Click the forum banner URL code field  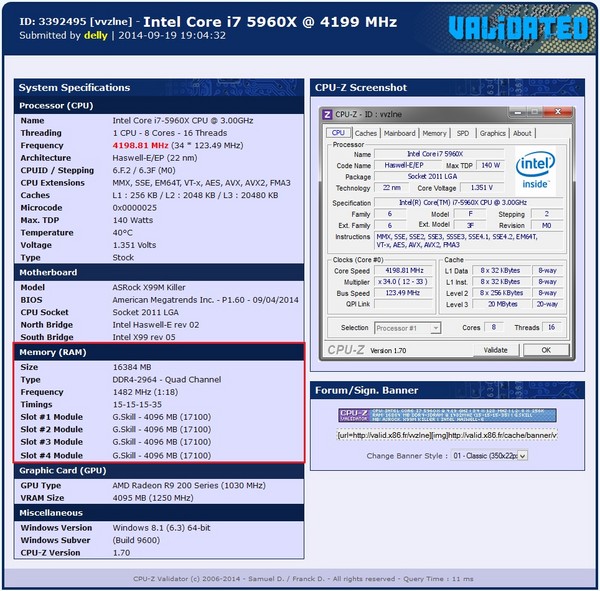pyautogui.click(x=447, y=435)
